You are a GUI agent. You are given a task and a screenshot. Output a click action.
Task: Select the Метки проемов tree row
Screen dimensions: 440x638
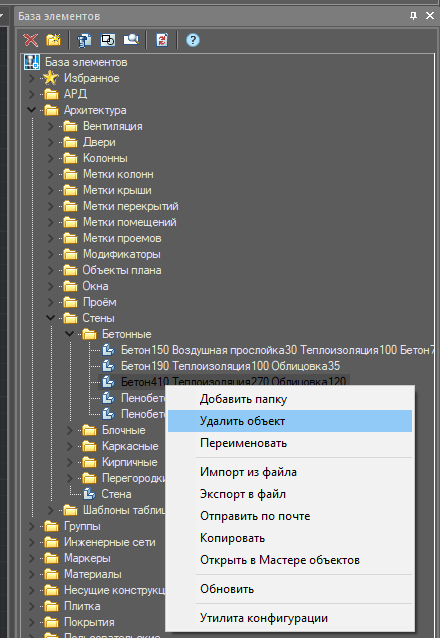[122, 238]
